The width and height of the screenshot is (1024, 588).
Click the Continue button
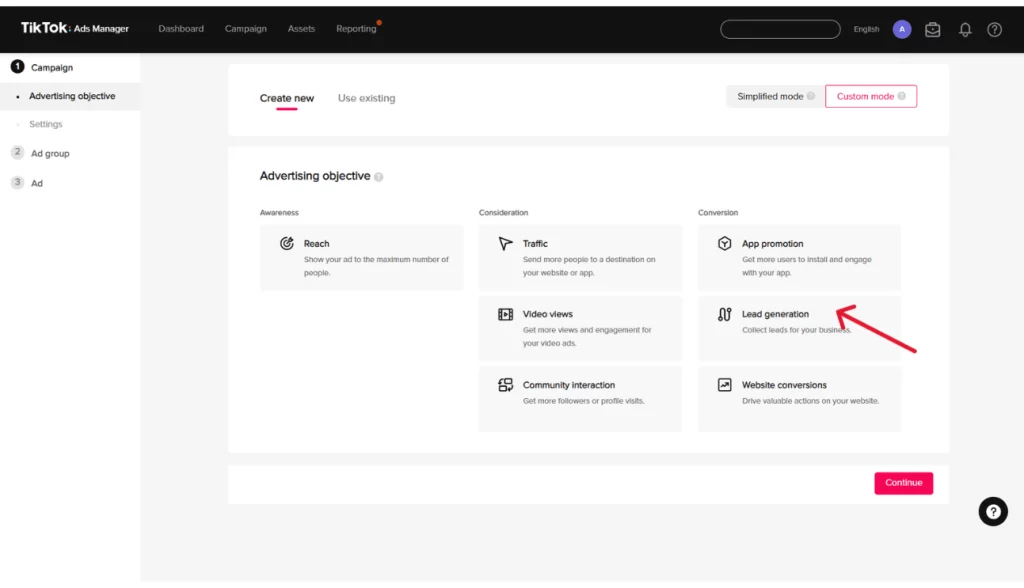coord(904,483)
